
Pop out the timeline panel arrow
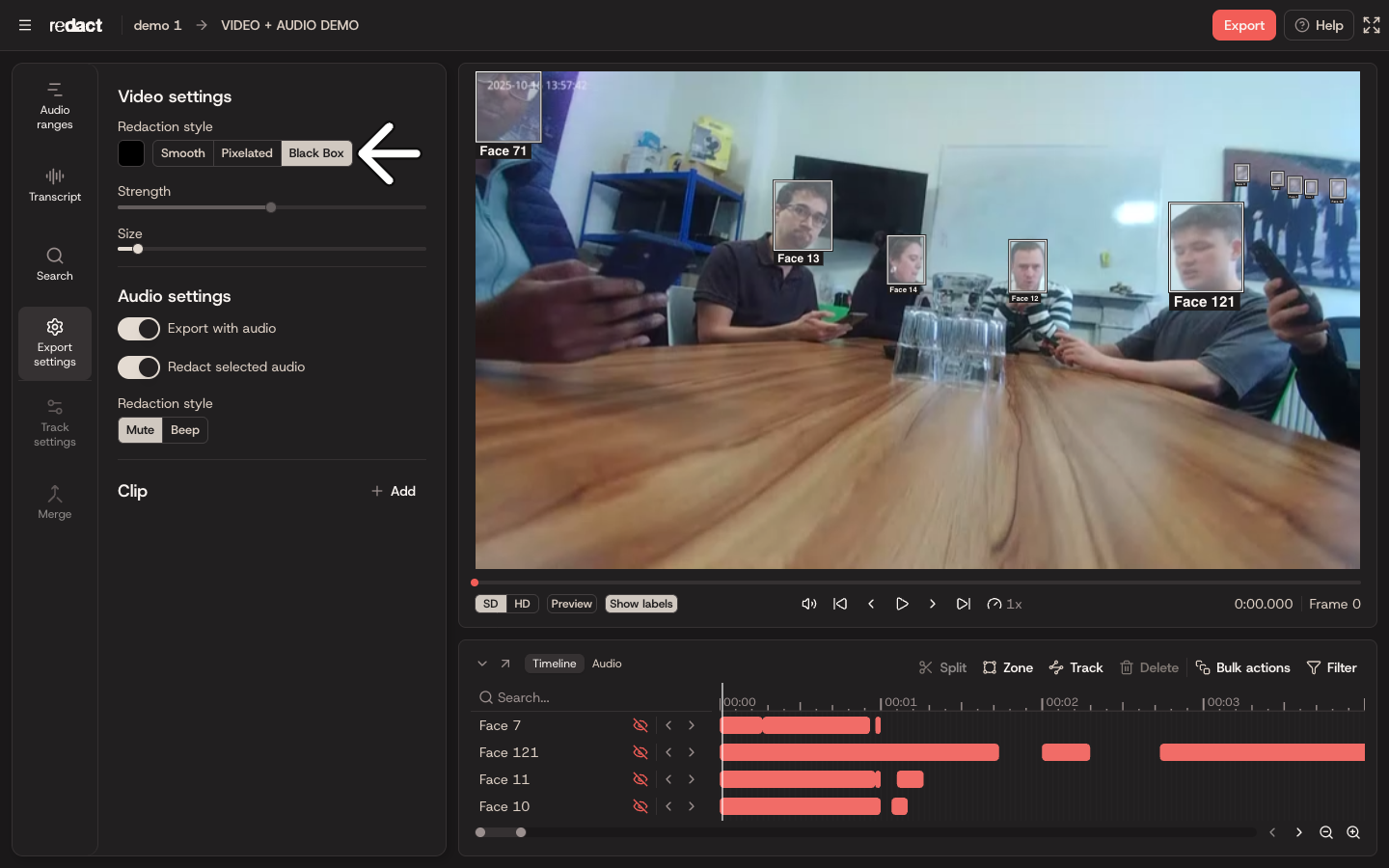click(x=505, y=664)
